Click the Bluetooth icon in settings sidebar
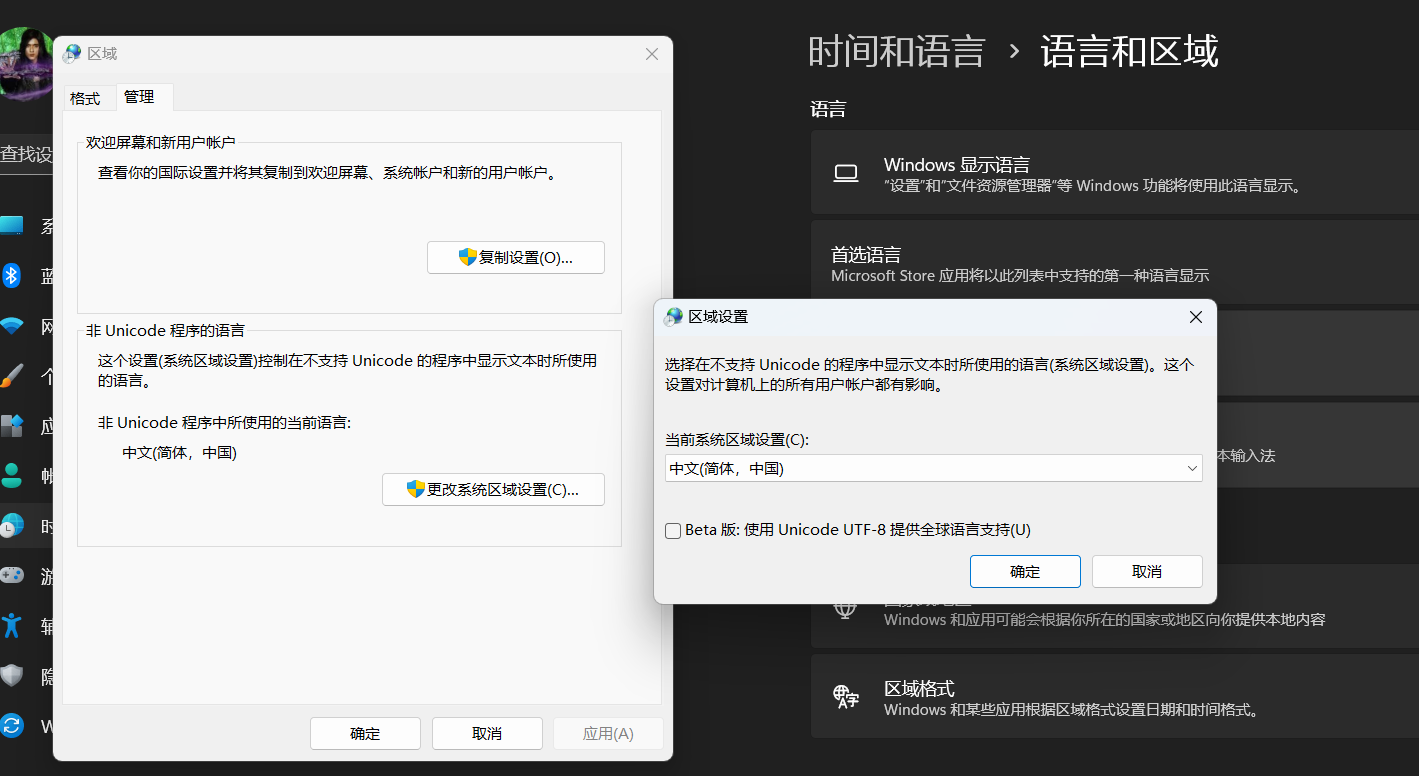 click(11, 275)
